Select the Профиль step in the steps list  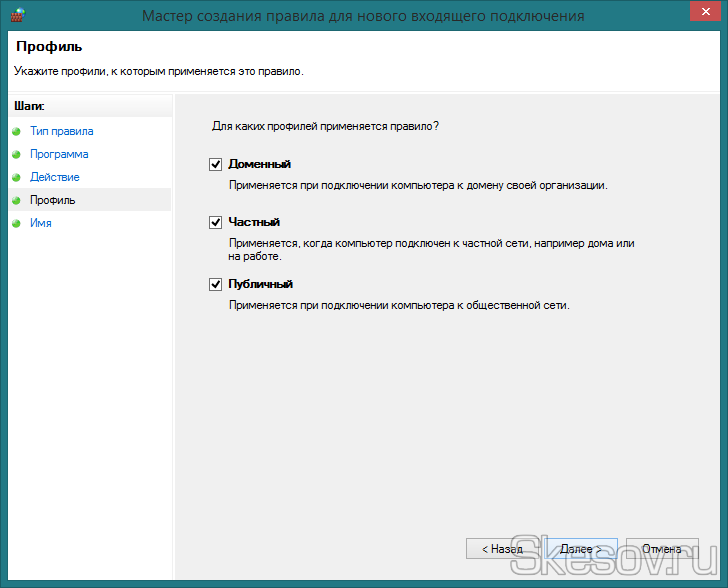(x=53, y=200)
